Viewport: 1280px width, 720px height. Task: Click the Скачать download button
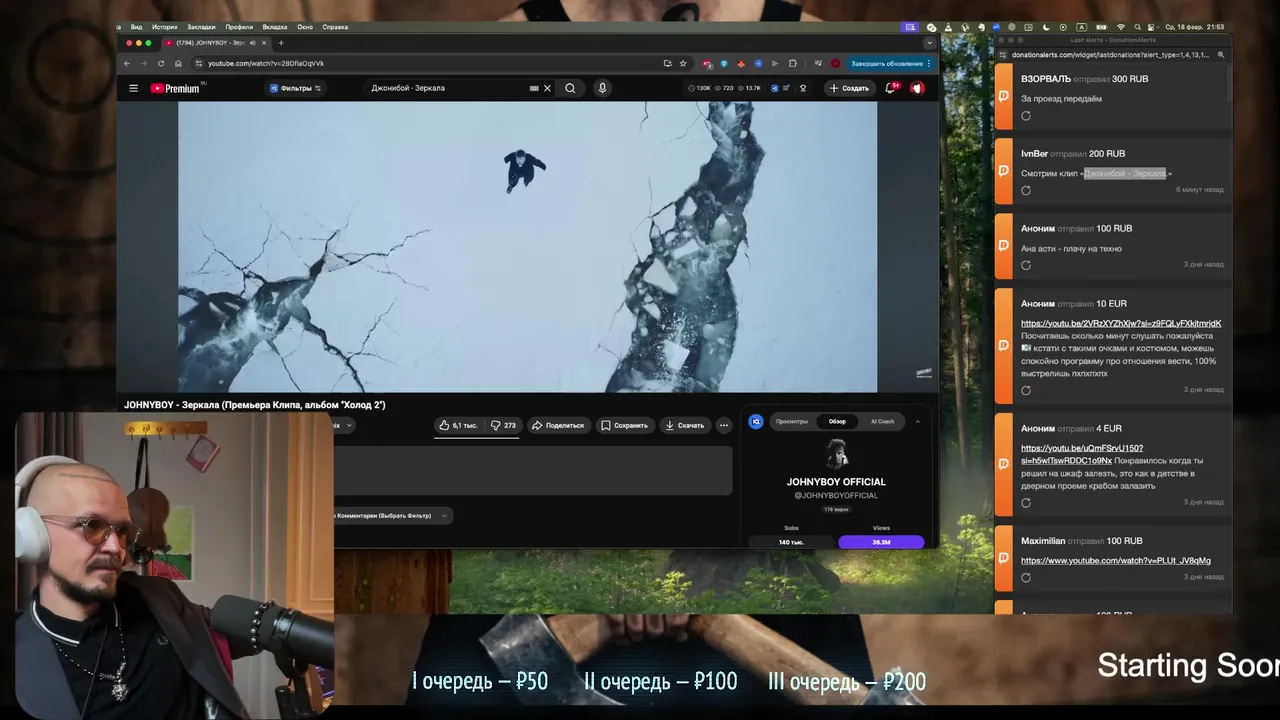coord(685,425)
